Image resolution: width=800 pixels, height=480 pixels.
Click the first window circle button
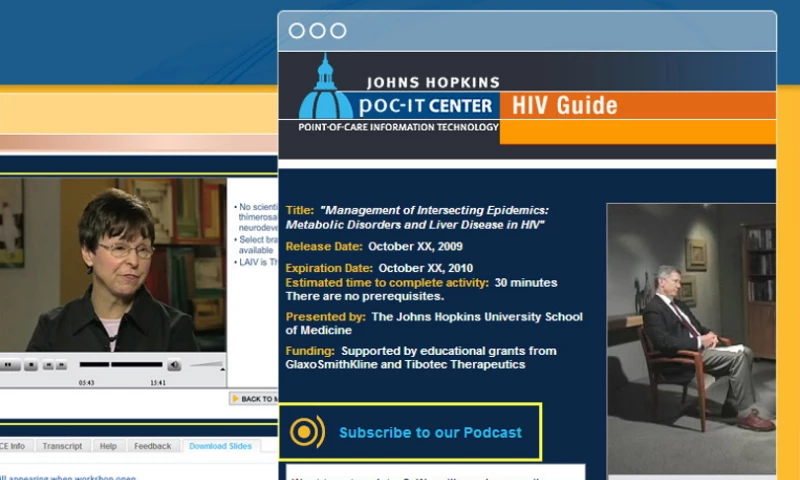coord(297,31)
